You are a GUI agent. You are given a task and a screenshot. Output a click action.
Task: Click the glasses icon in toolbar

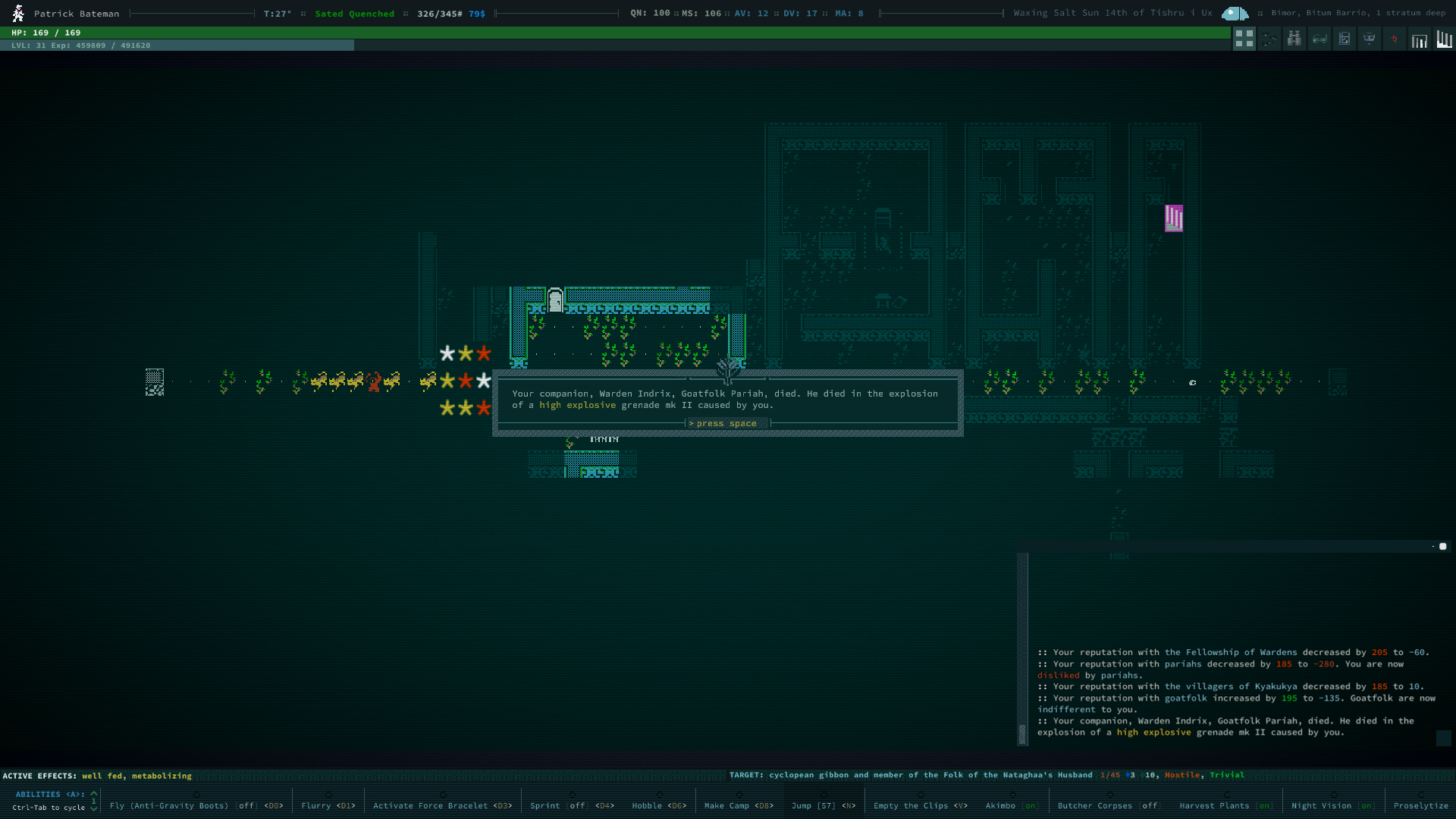tap(1319, 39)
